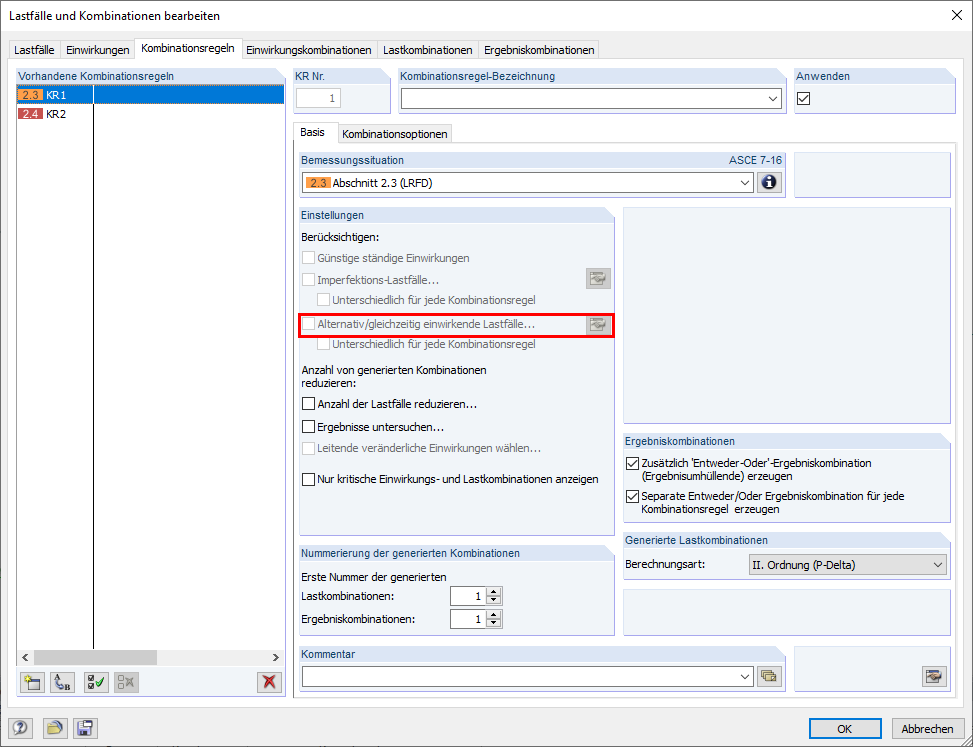Image resolution: width=973 pixels, height=747 pixels.
Task: Select KR2 in combination rules list
Action: tap(150, 114)
